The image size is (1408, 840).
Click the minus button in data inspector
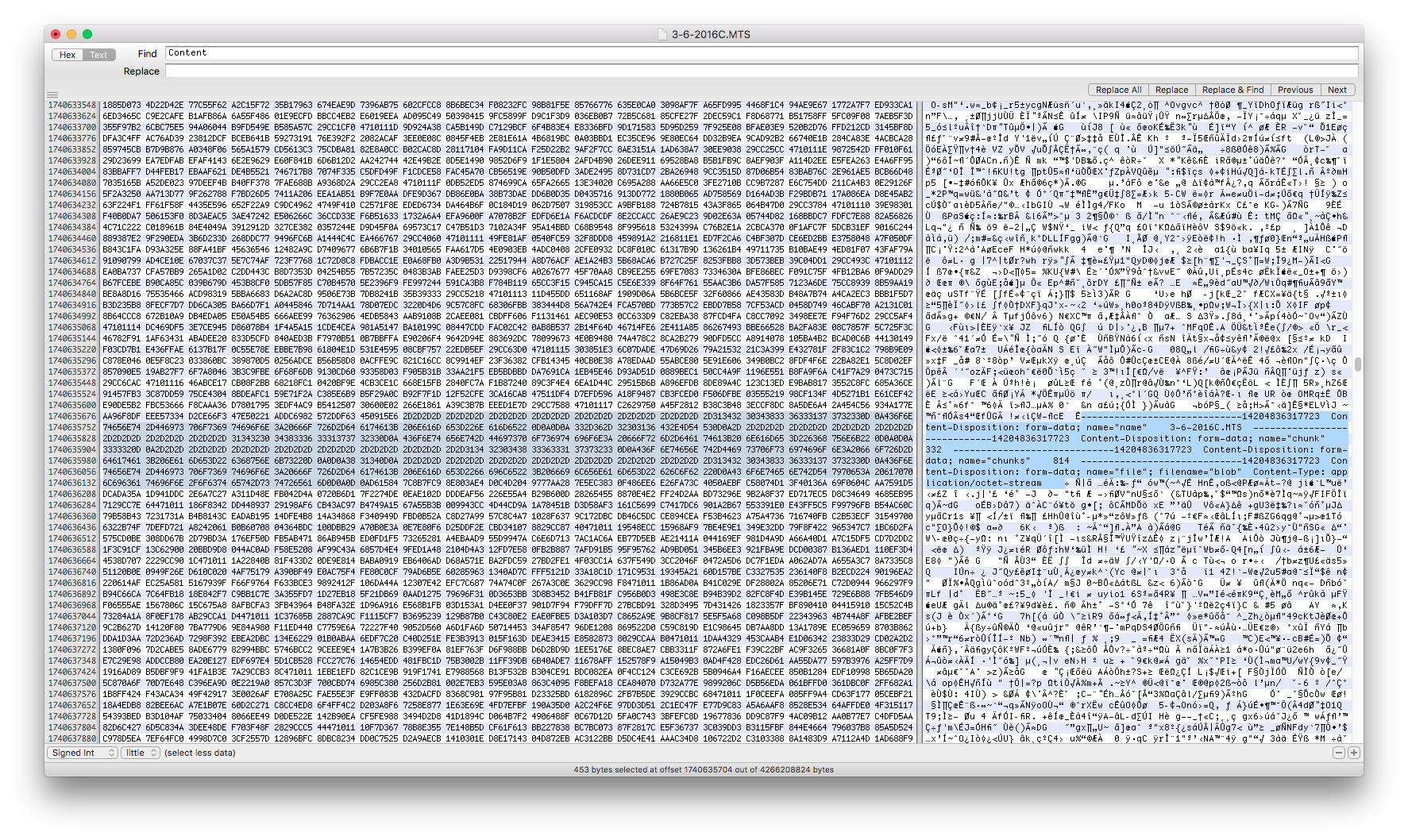[1338, 753]
